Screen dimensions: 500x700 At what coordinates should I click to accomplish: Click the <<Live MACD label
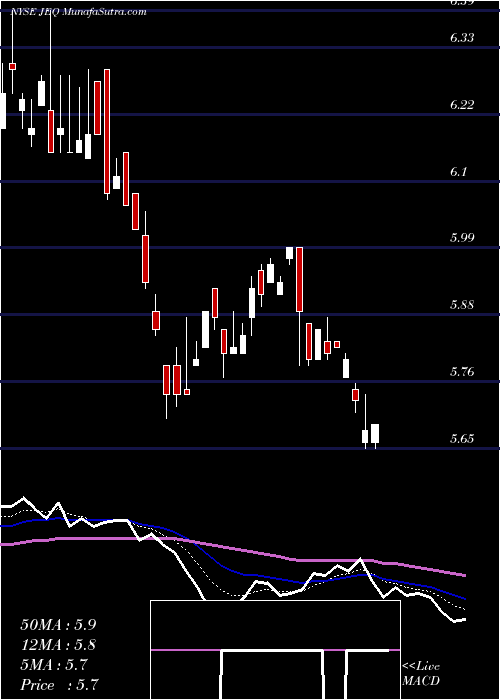421,674
